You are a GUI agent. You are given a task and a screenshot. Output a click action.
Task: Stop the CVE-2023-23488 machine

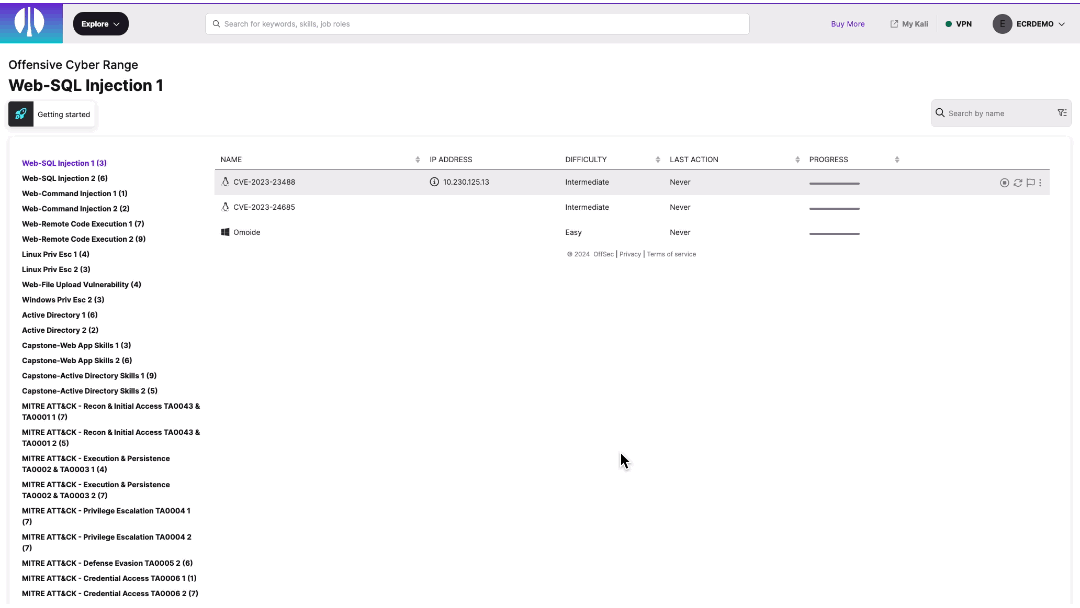1004,182
